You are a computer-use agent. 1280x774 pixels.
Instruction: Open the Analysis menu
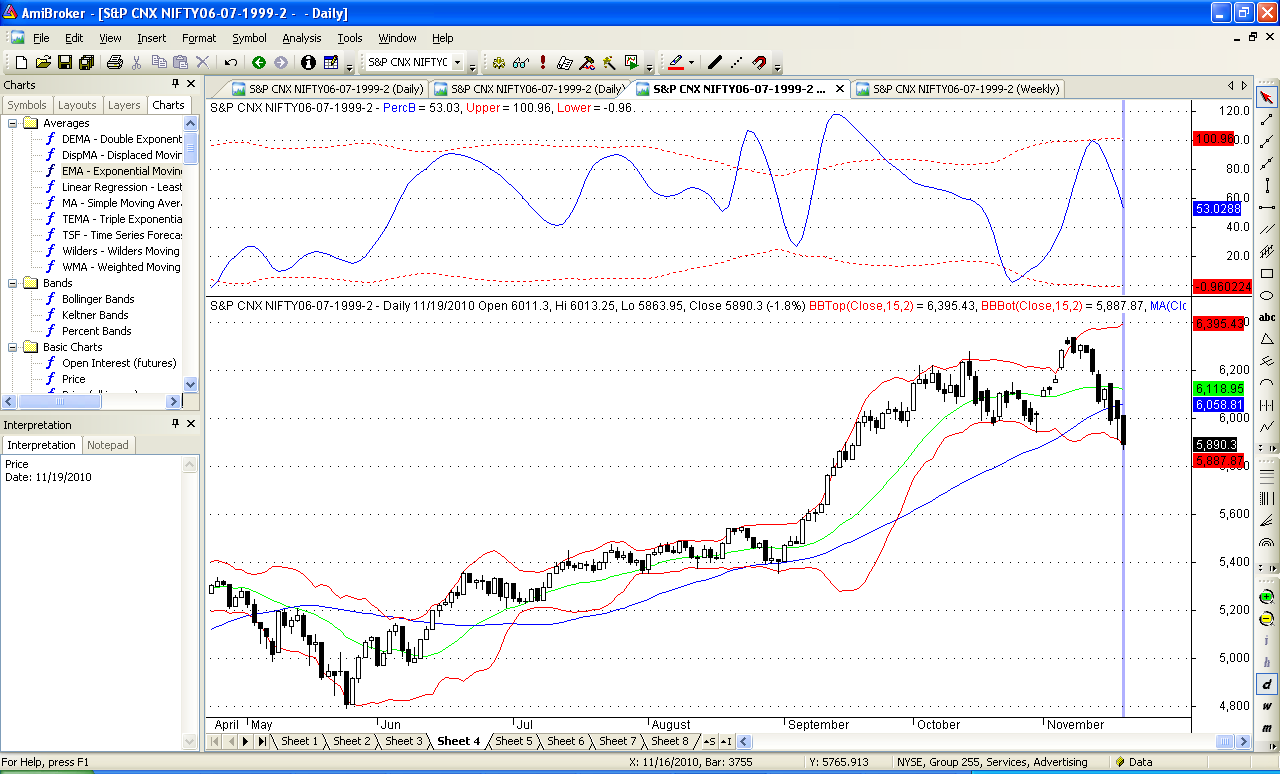(x=301, y=38)
